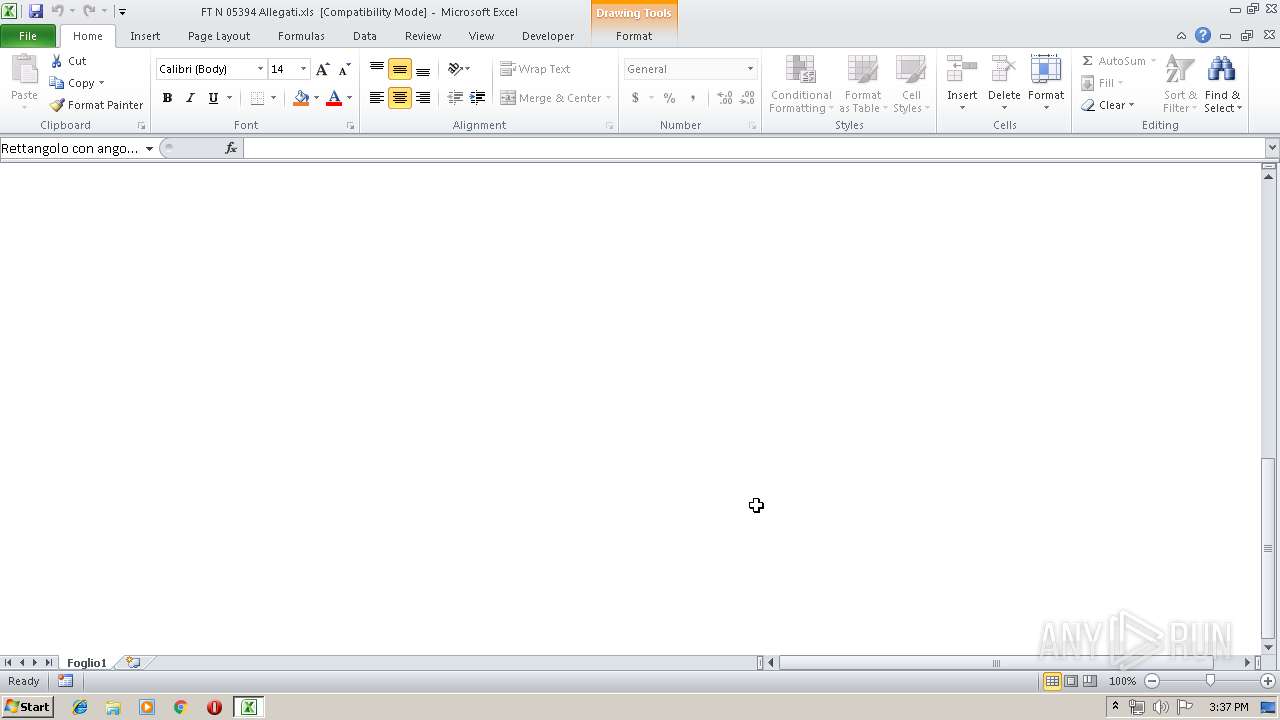Image resolution: width=1280 pixels, height=720 pixels.
Task: Open the Drawing Tools Format tab
Action: [x=634, y=36]
